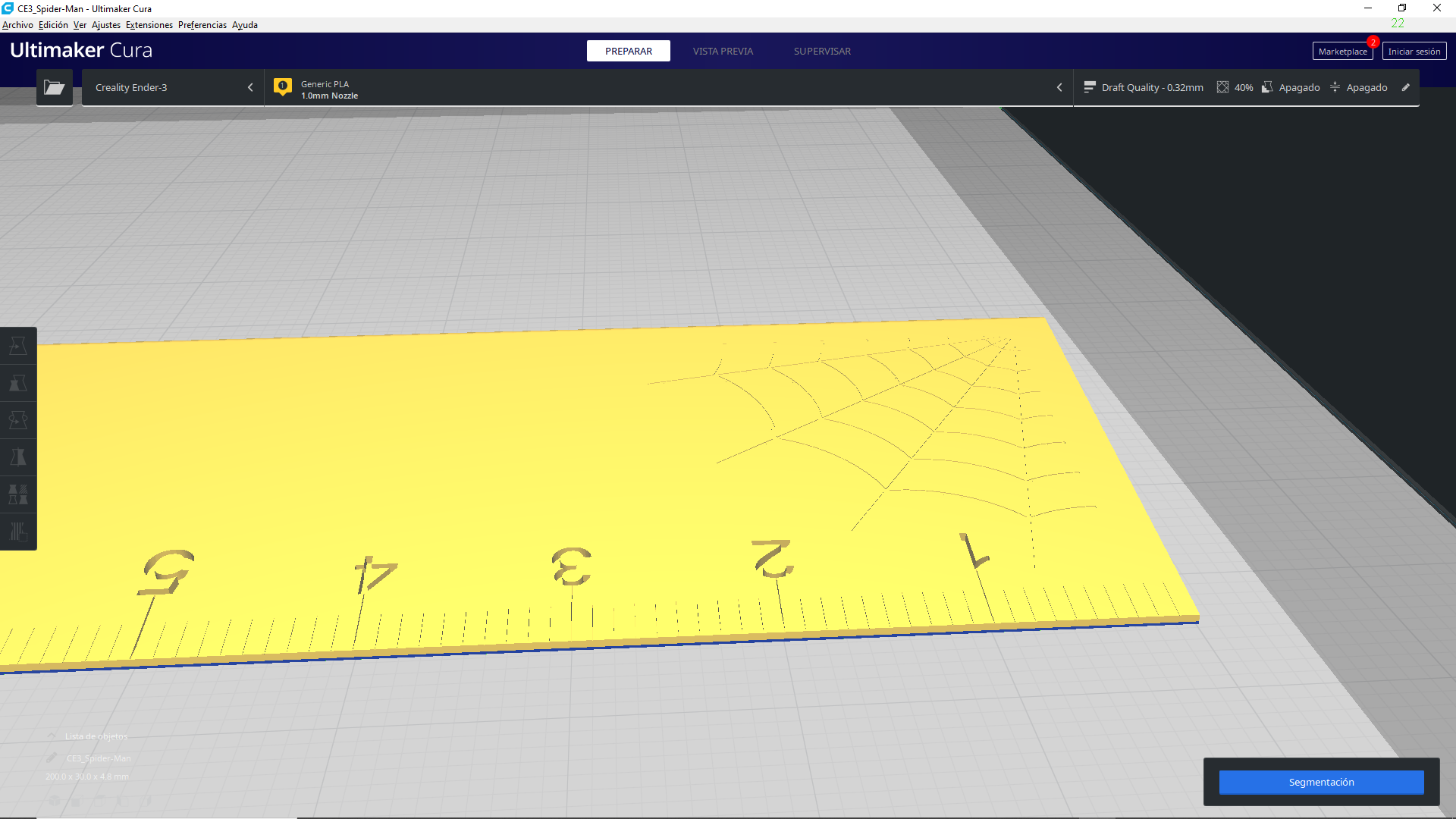Select the Scale tool
Screen dimensions: 1456x819
(18, 383)
